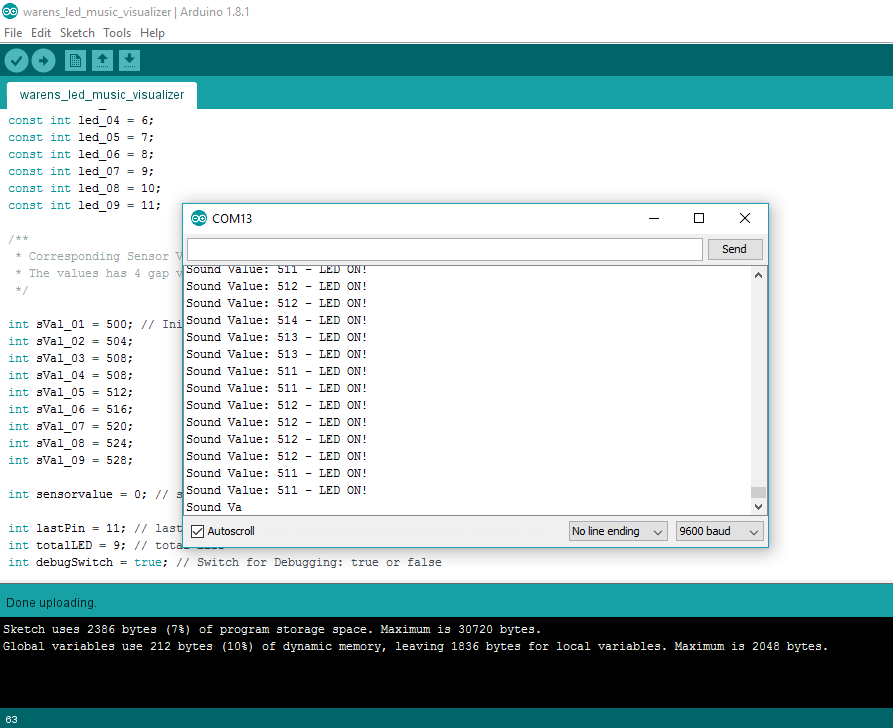Click the code line 'const int led_09 = 11;'
Image resolution: width=893 pixels, height=728 pixels.
tap(84, 205)
